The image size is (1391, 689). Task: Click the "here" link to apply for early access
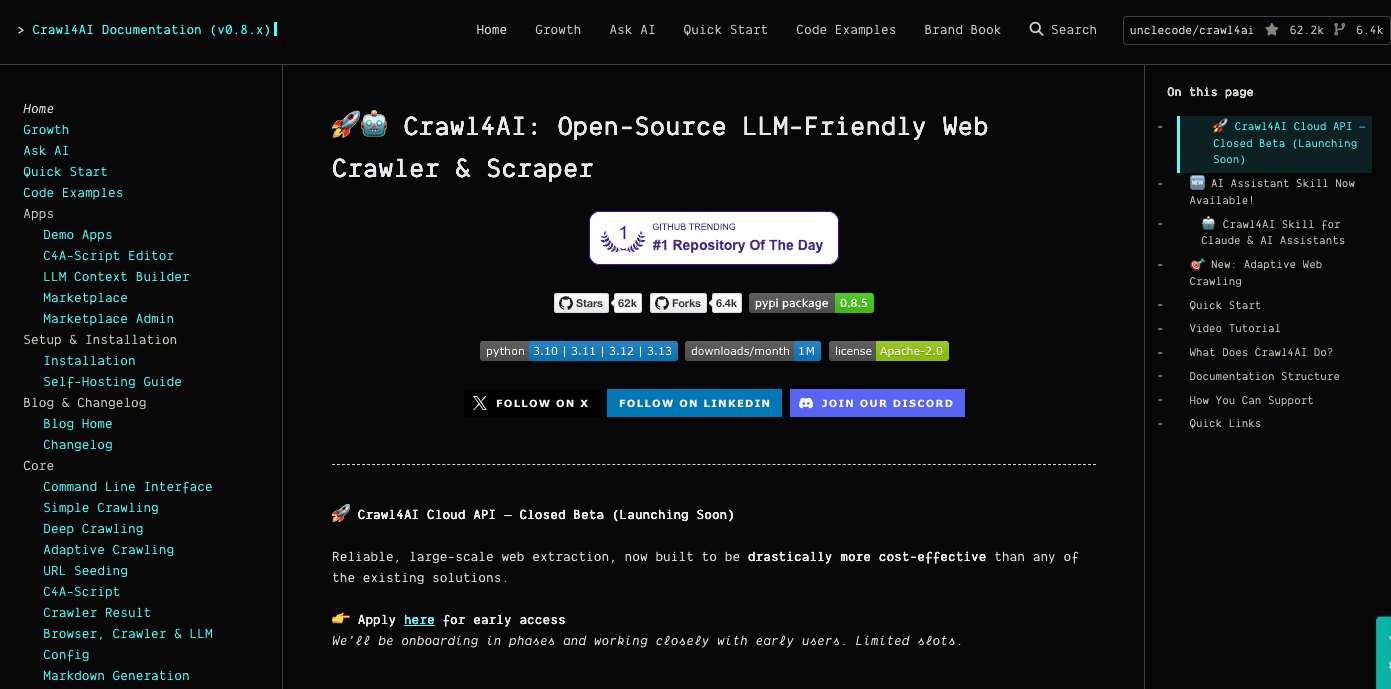click(418, 619)
